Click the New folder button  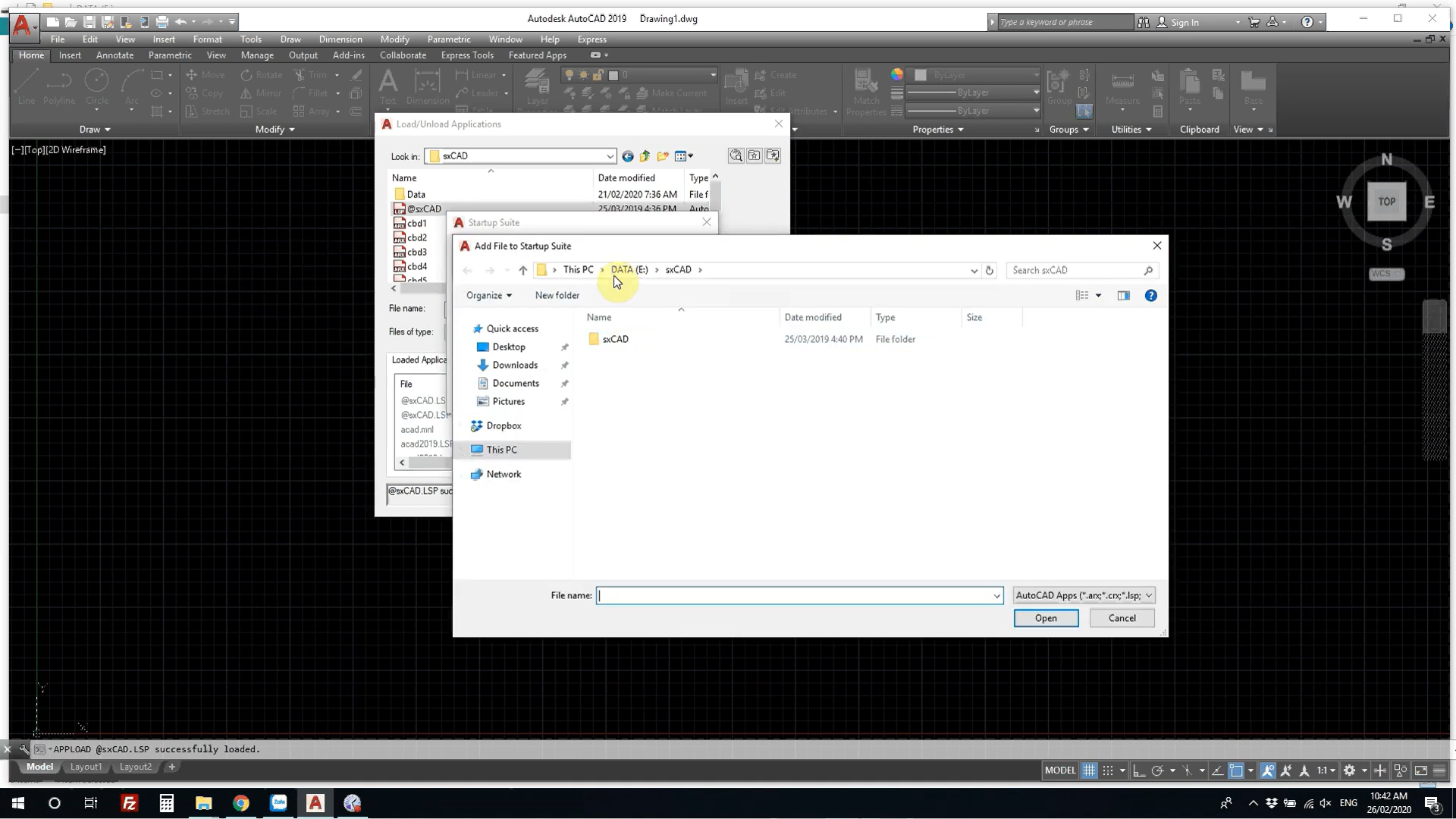point(557,295)
